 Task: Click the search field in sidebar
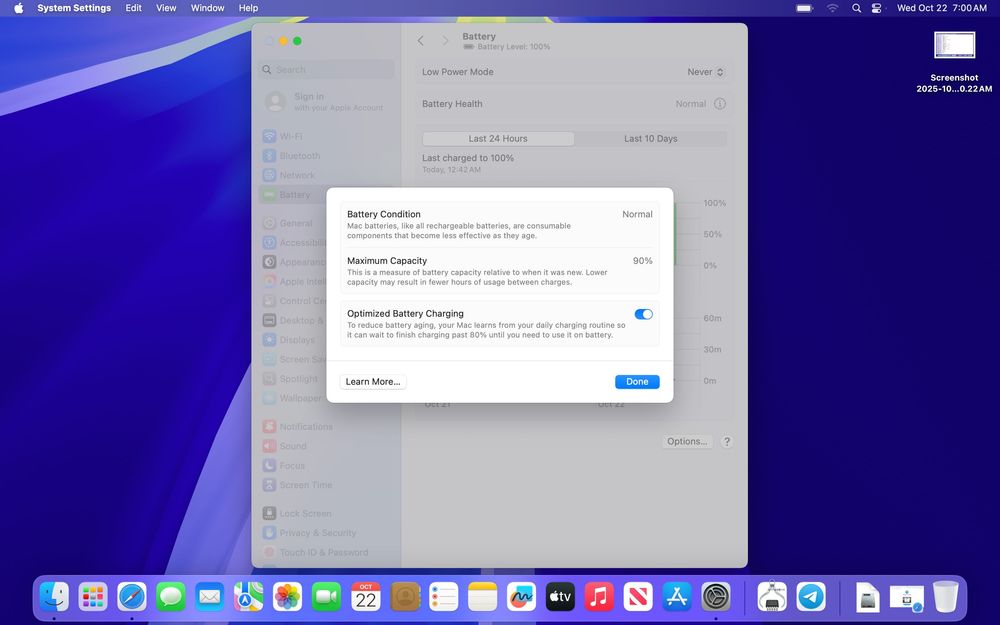327,70
